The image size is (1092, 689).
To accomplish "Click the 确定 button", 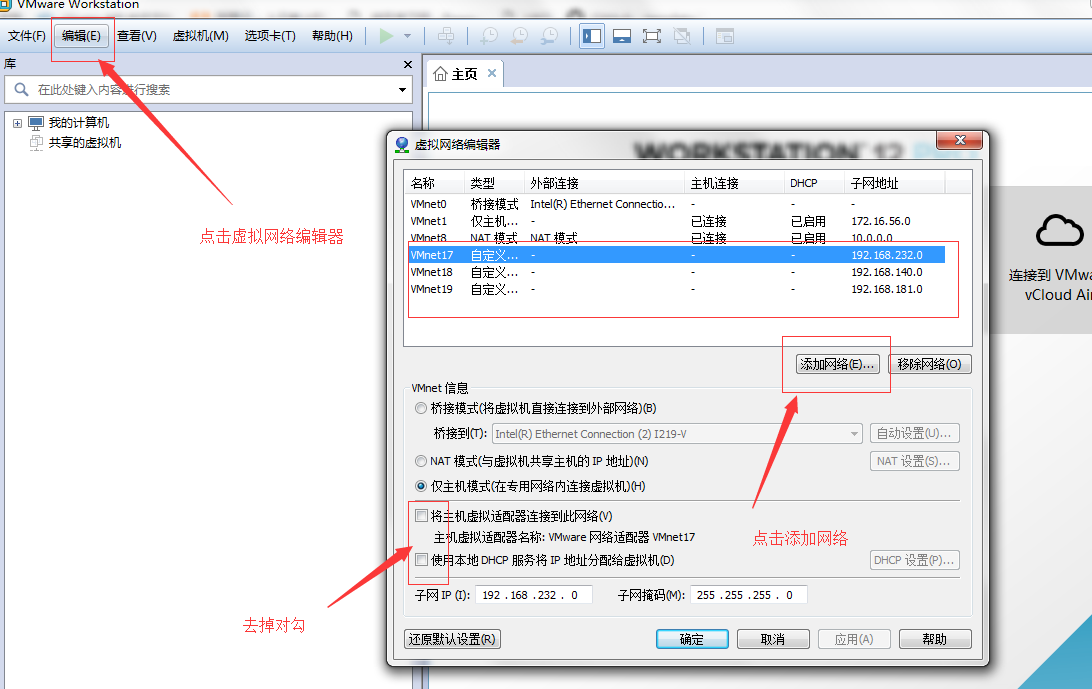I will pos(691,639).
